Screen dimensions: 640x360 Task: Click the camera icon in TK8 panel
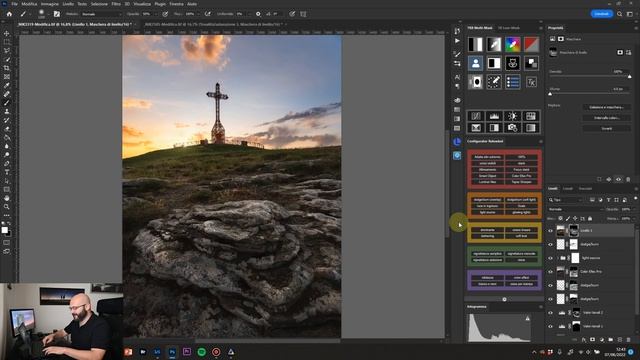pyautogui.click(x=513, y=128)
